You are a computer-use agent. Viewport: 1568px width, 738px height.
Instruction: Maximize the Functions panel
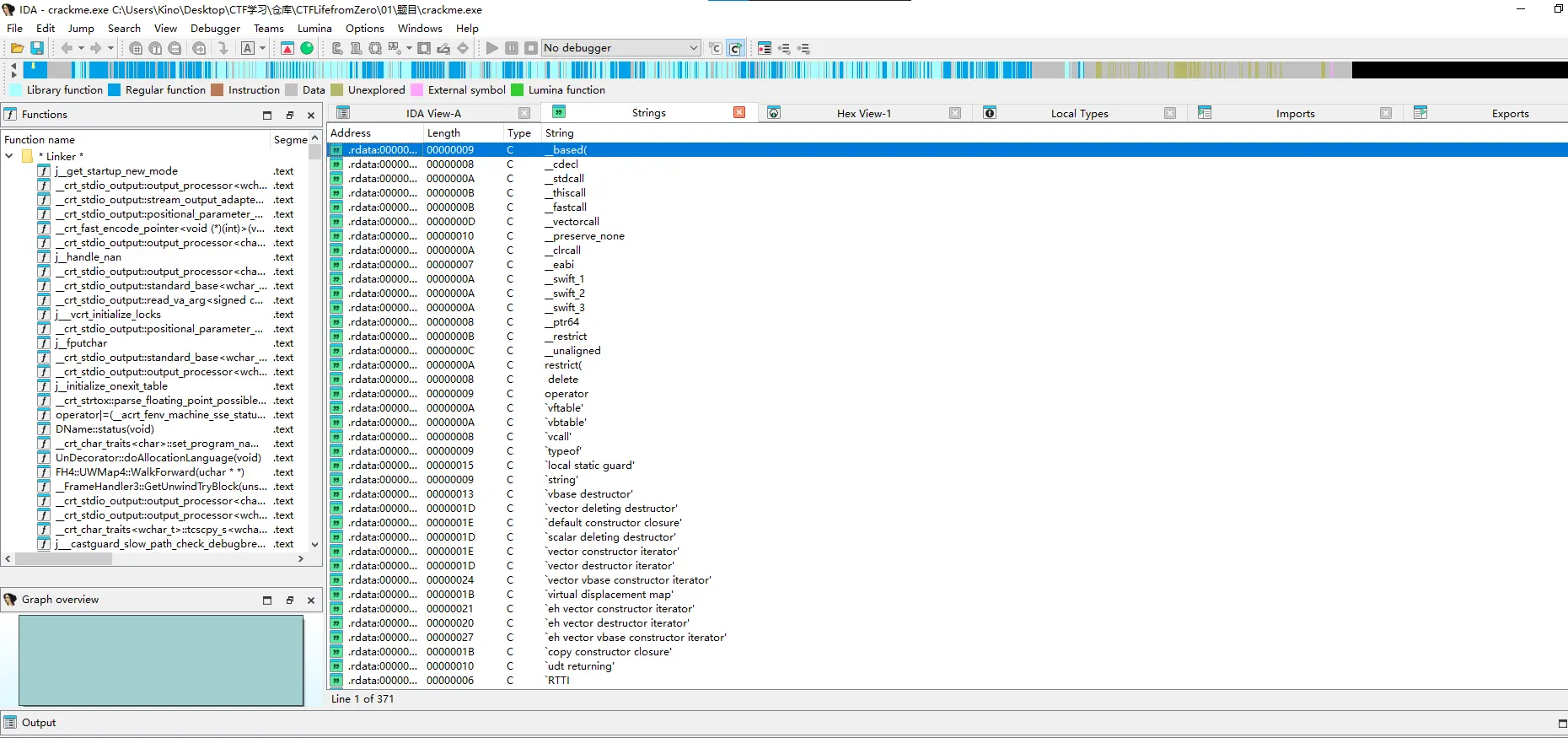pos(267,116)
